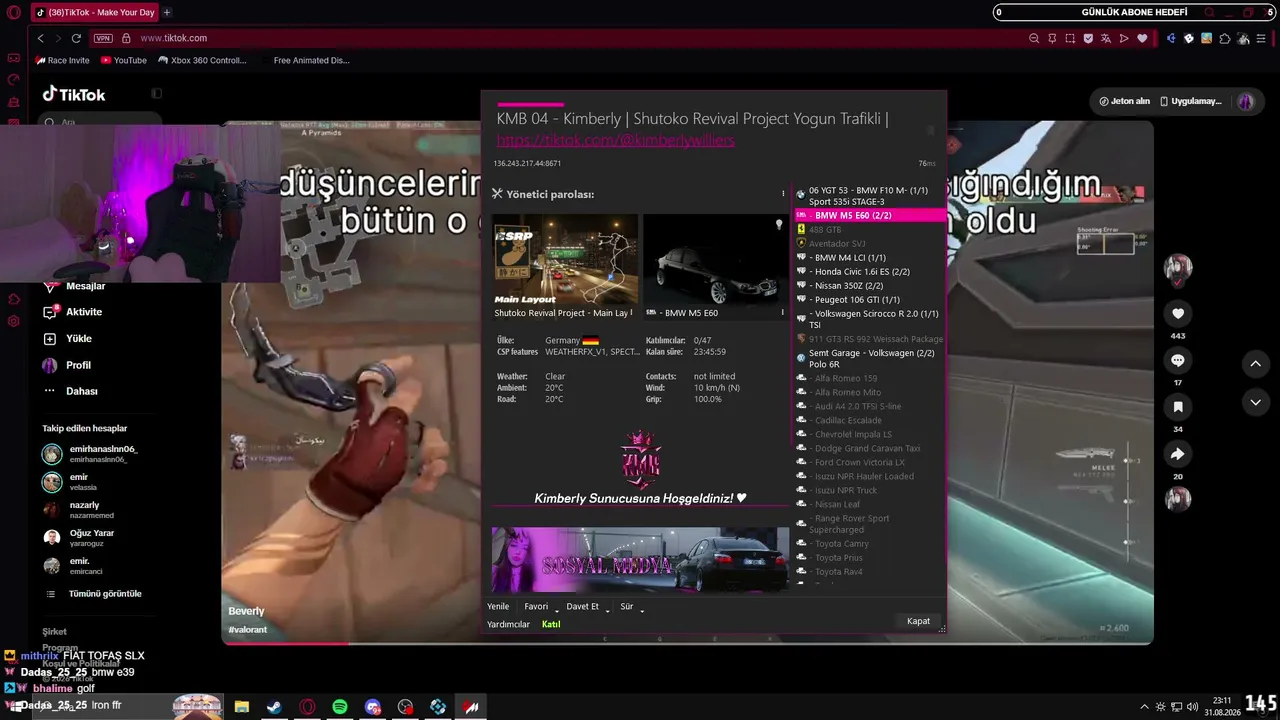Open the video comments bubble

click(x=1178, y=360)
